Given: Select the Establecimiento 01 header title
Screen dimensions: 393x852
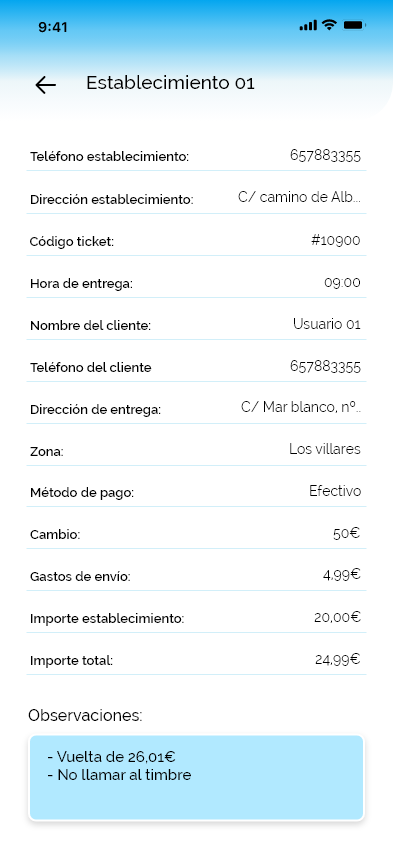Looking at the screenshot, I should click(170, 83).
